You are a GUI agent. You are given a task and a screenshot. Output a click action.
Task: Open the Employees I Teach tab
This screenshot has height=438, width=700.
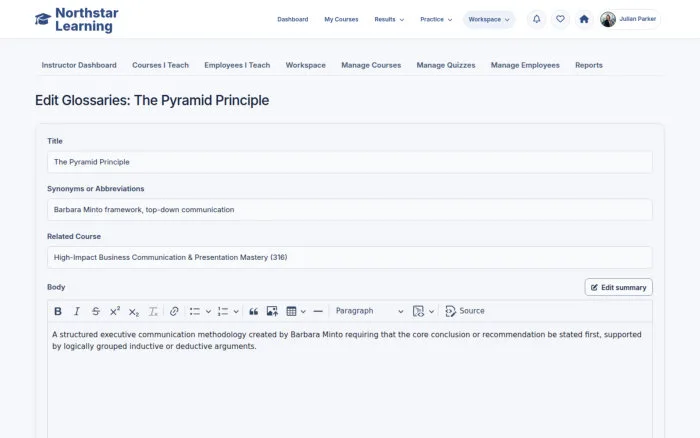click(237, 65)
